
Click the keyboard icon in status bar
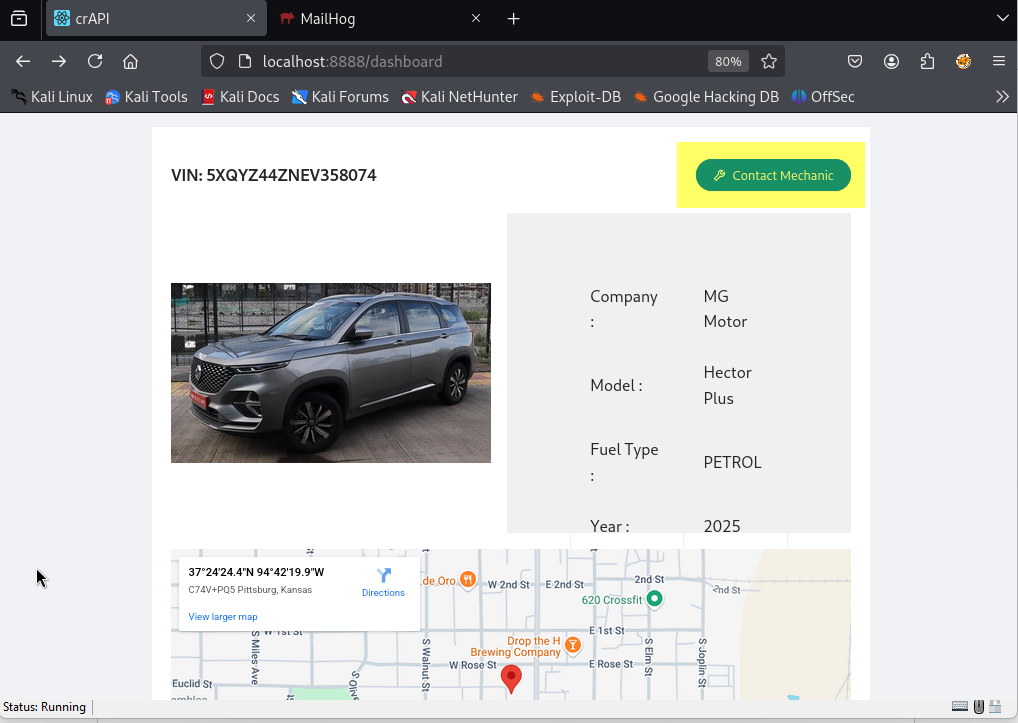960,706
